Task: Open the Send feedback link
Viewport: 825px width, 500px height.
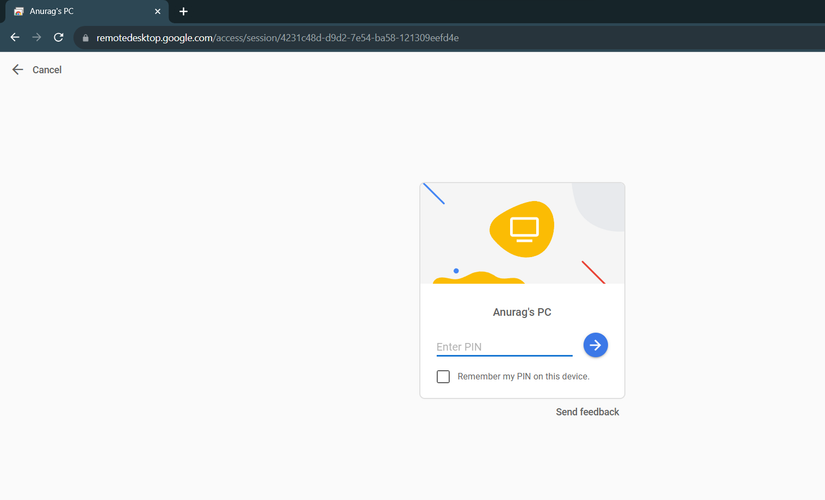Action: click(587, 412)
